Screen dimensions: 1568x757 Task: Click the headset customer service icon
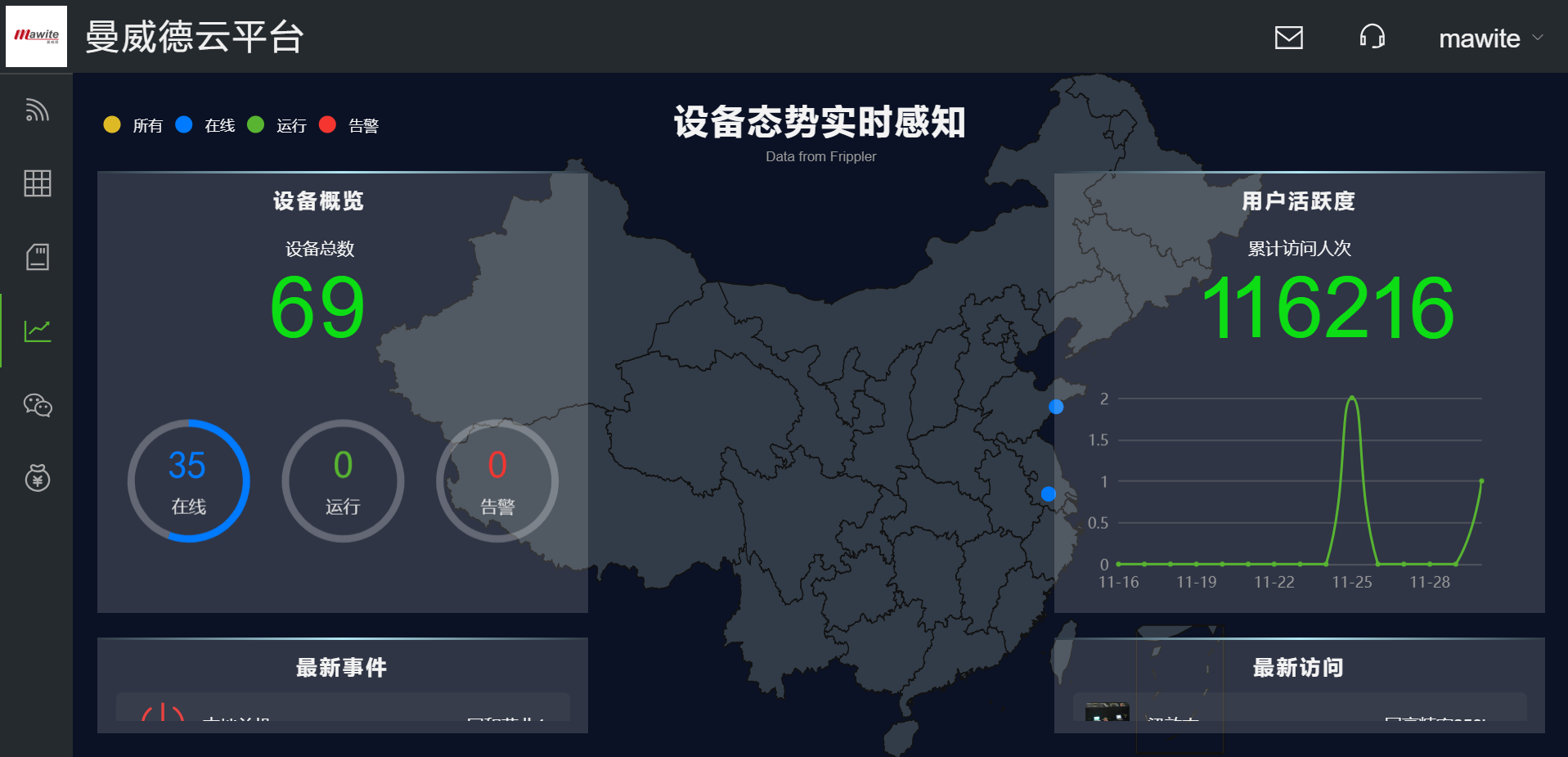click(1373, 38)
